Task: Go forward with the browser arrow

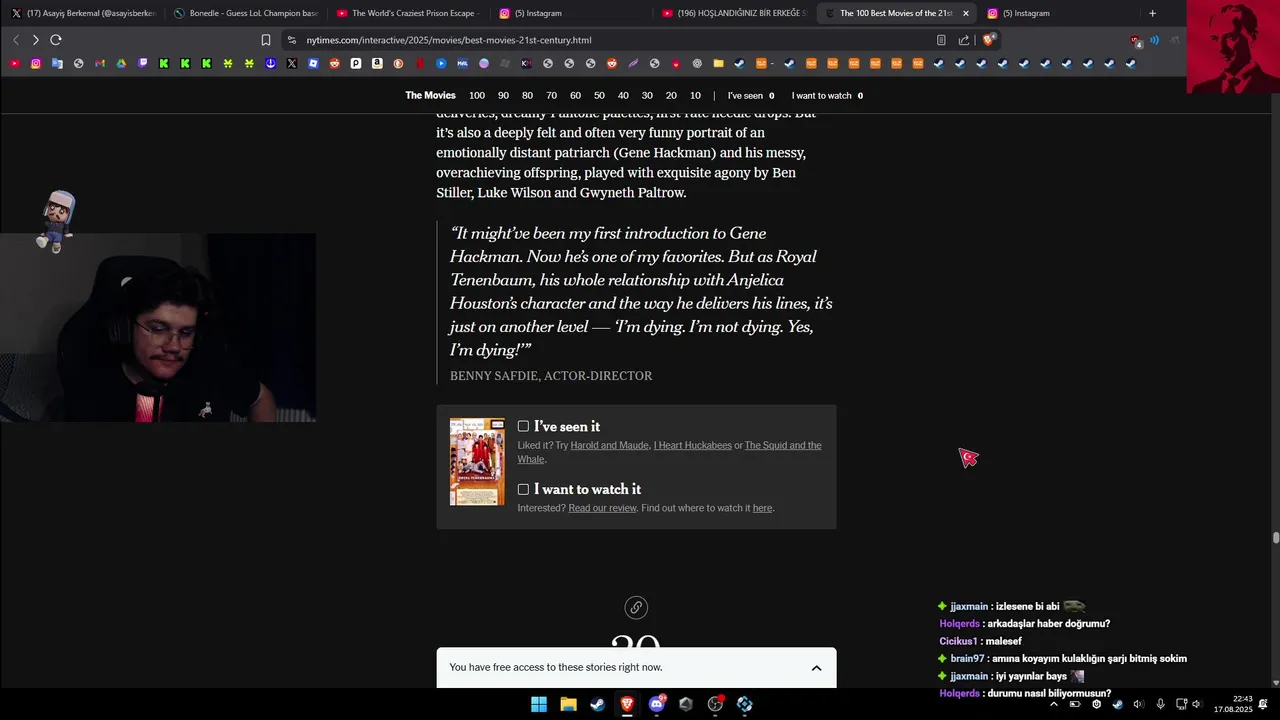Action: [35, 40]
